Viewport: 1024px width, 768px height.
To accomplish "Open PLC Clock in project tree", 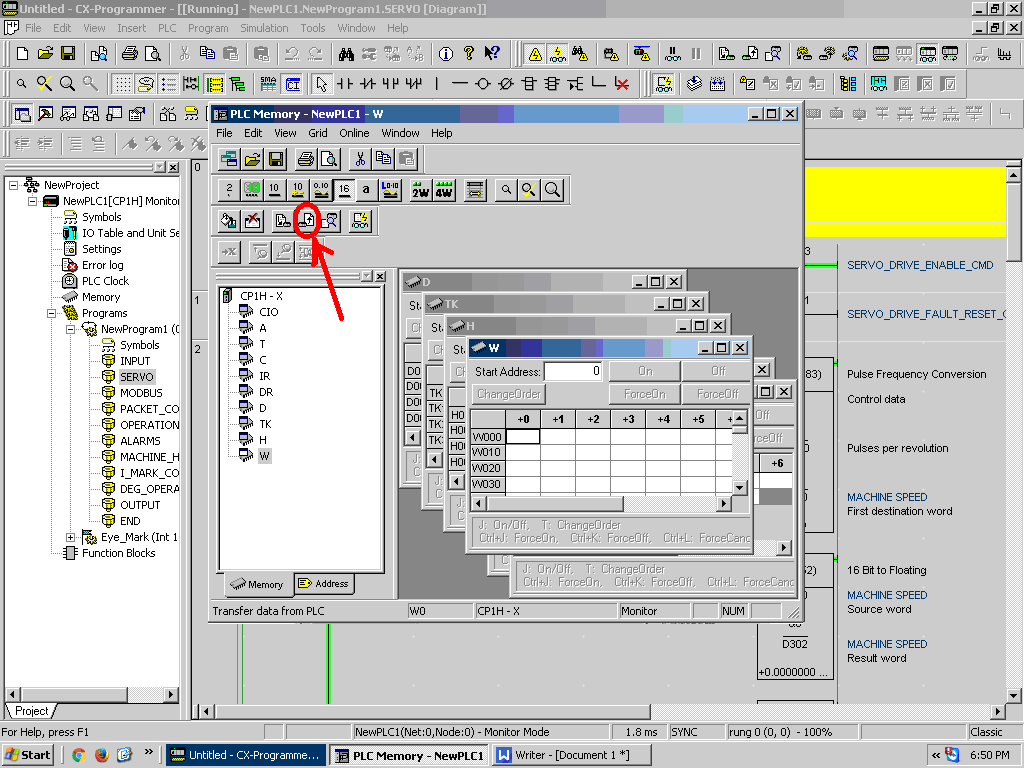I will (105, 281).
